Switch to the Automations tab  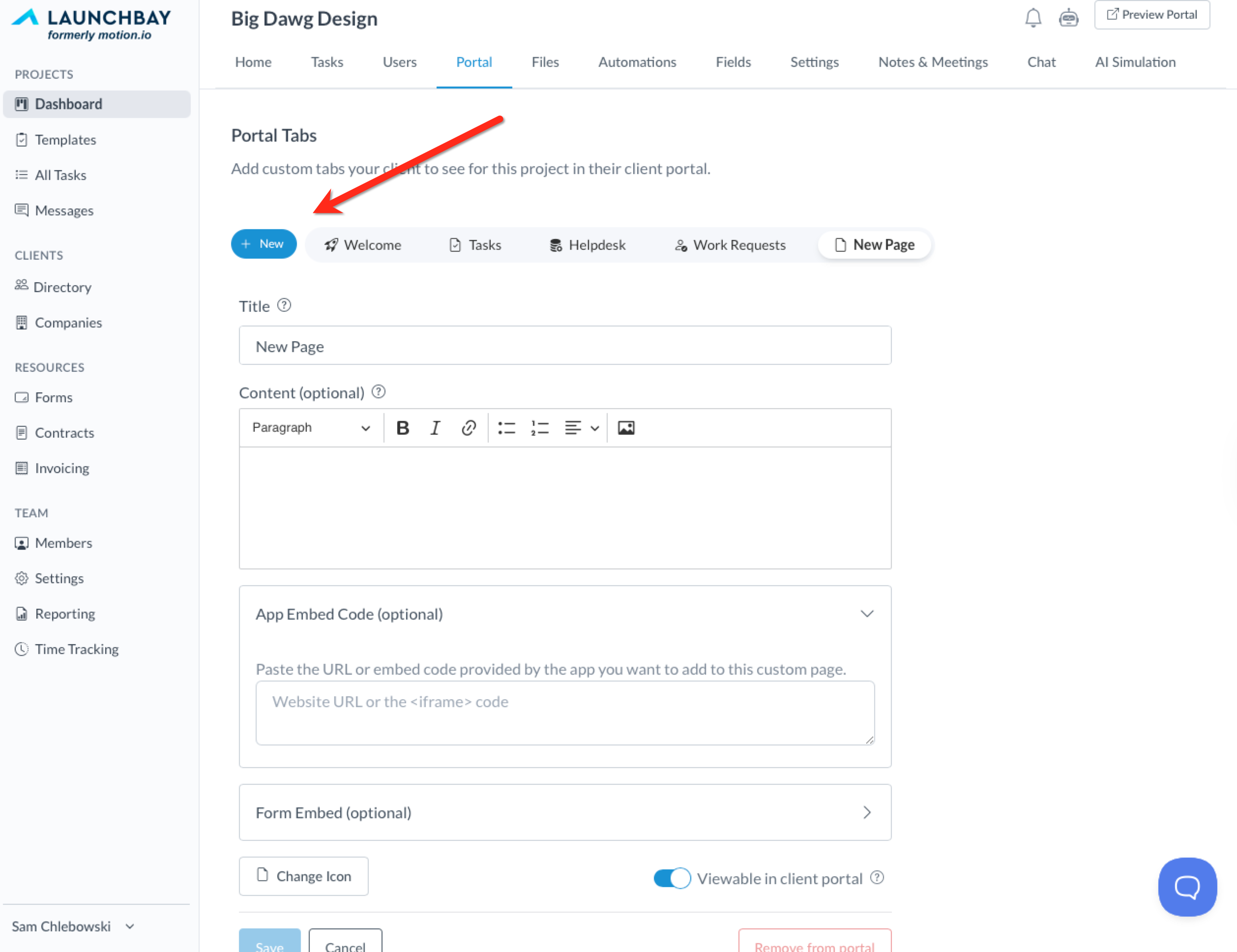coord(637,62)
